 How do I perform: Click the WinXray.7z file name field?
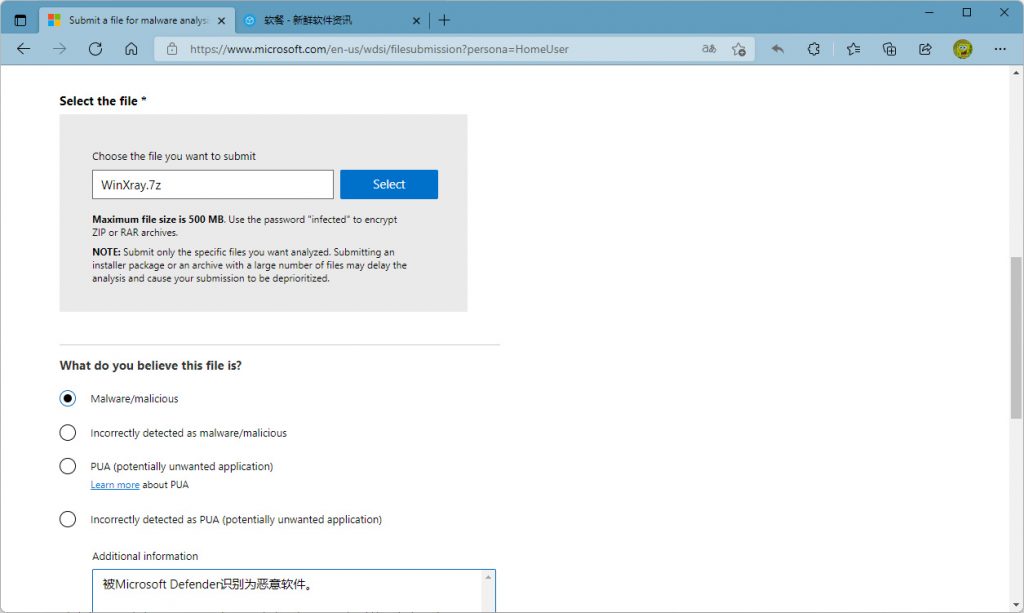pos(212,184)
